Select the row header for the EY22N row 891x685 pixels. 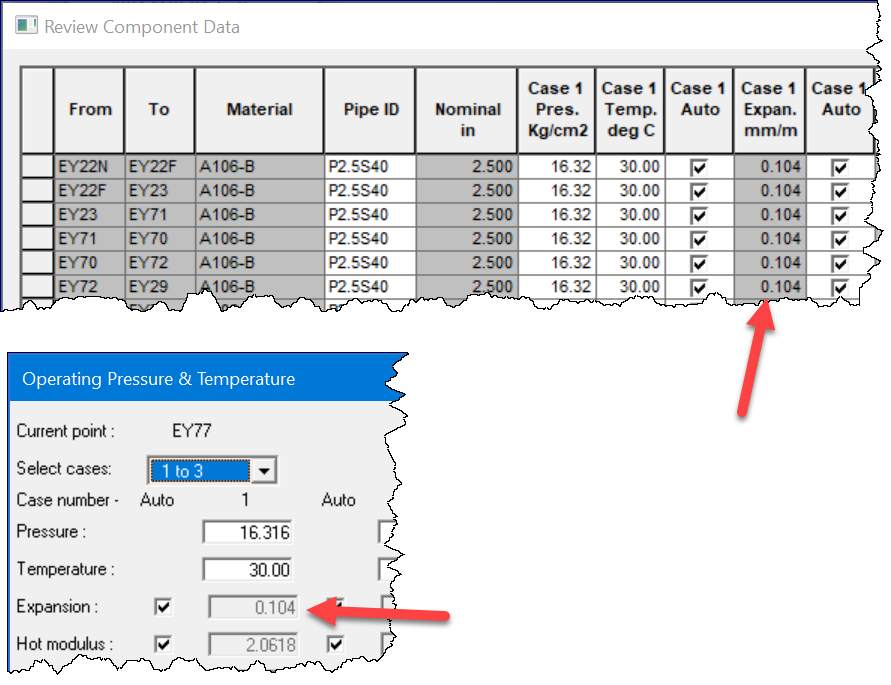pos(38,166)
